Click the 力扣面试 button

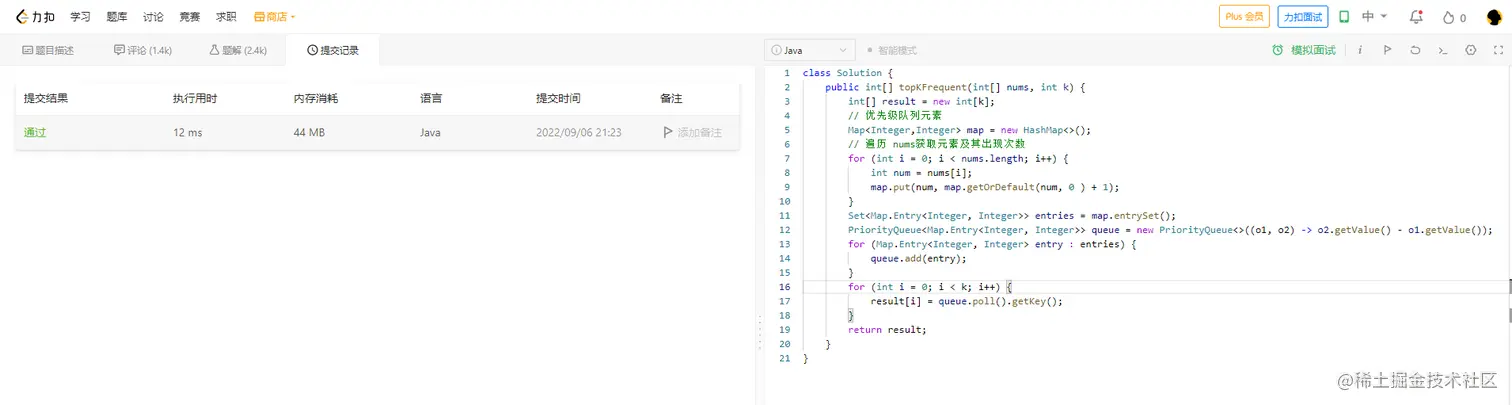point(1303,17)
